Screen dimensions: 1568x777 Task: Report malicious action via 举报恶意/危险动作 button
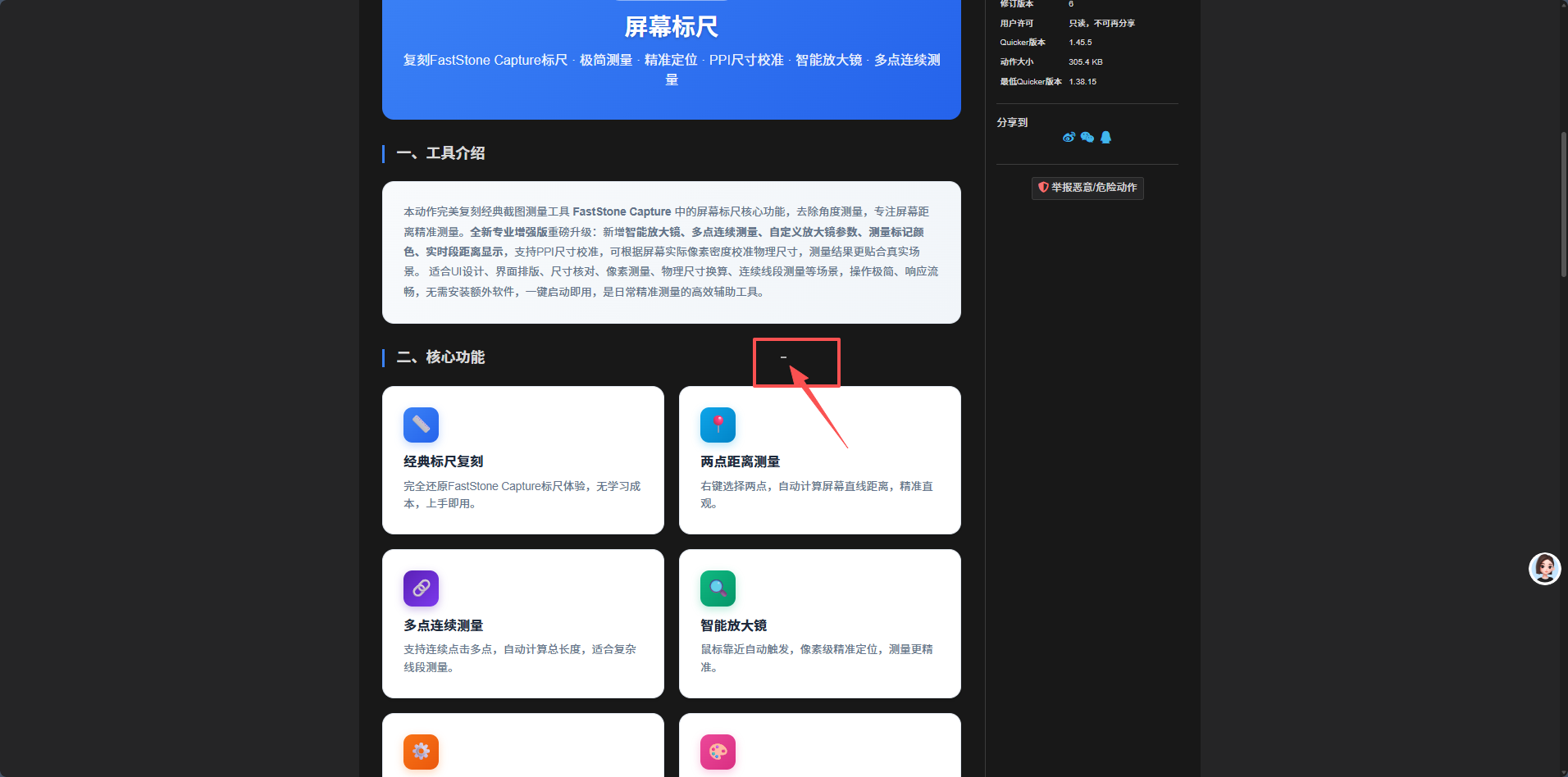1087,188
